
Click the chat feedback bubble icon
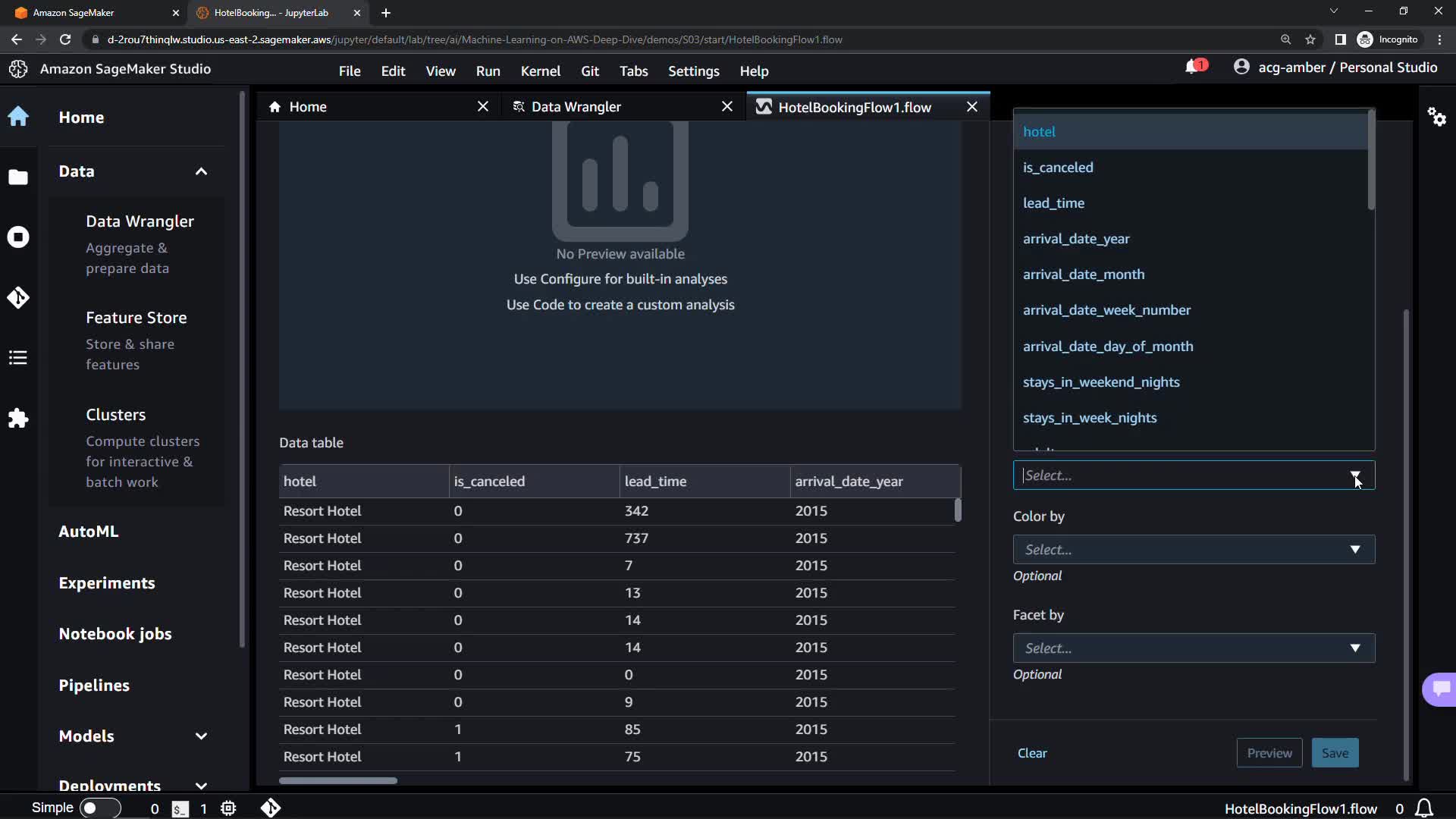click(x=1441, y=689)
